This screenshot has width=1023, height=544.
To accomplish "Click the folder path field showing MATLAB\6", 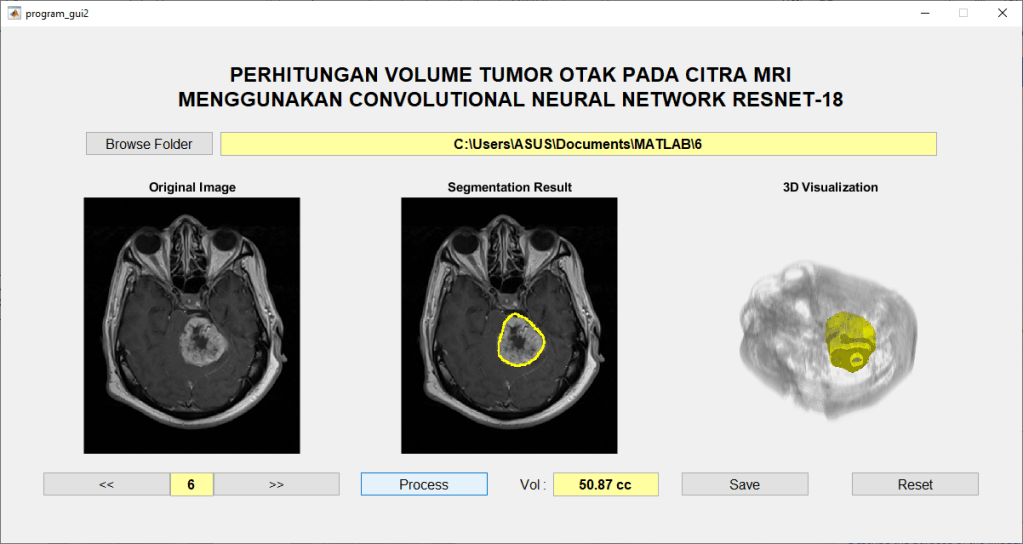I will coord(578,144).
